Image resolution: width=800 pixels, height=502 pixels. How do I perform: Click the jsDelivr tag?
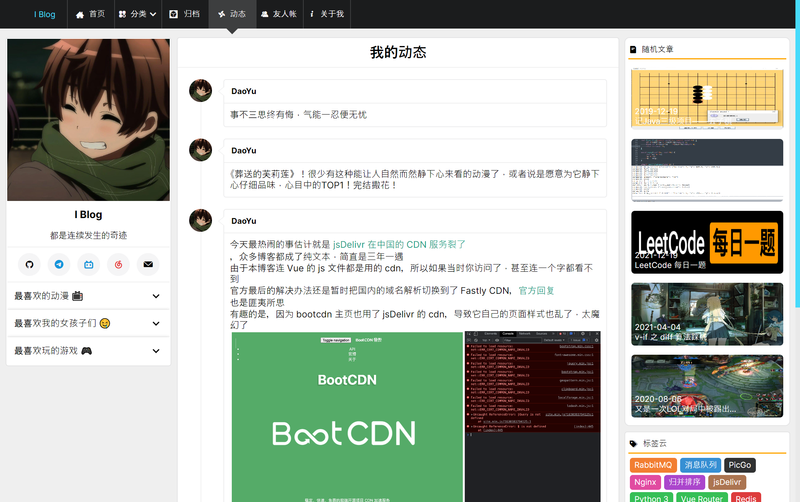coord(727,482)
